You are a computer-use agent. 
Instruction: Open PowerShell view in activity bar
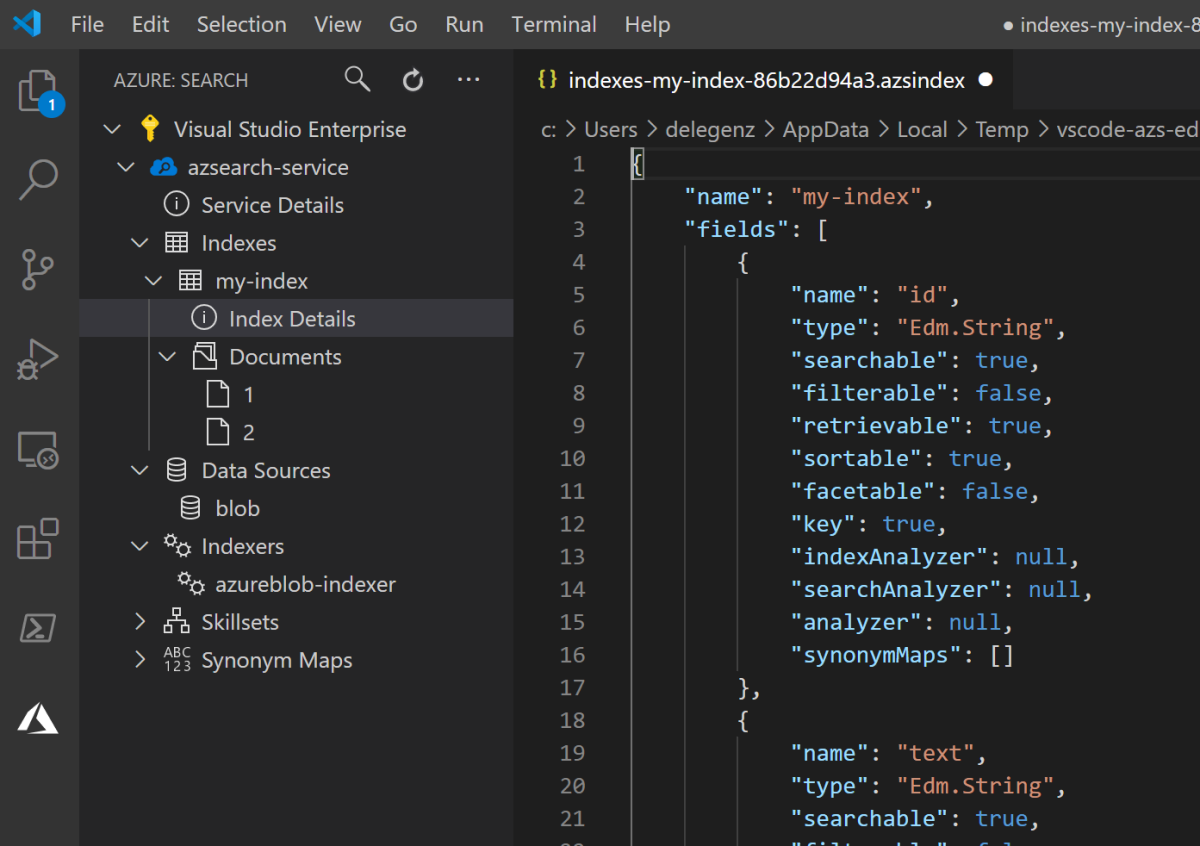point(38,629)
